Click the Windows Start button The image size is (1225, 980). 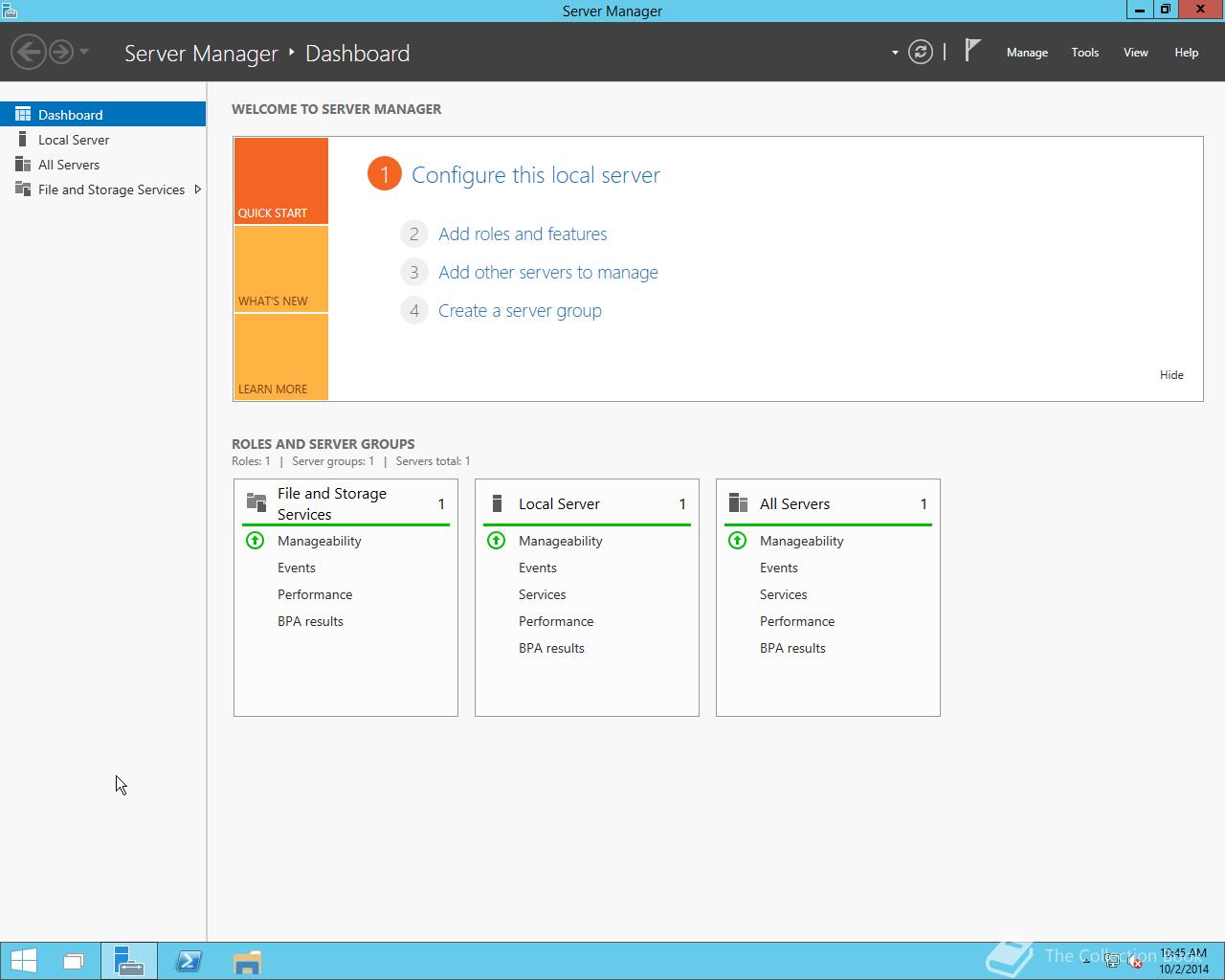coord(23,961)
